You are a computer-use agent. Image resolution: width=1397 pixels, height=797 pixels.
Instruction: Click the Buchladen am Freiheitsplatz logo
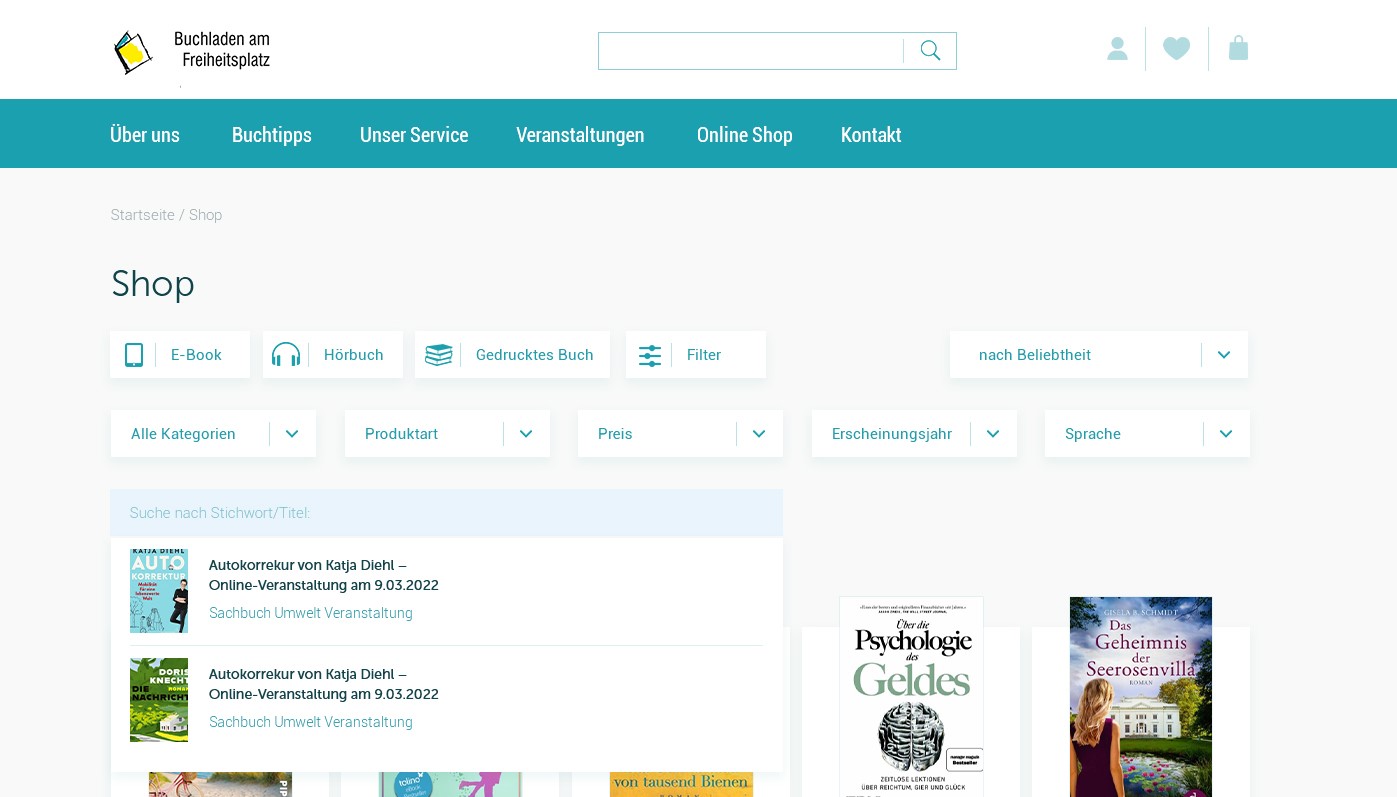[x=192, y=51]
